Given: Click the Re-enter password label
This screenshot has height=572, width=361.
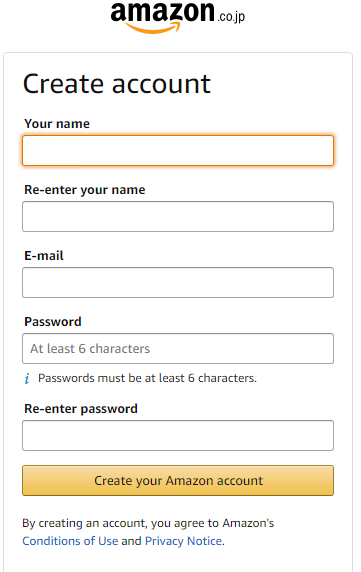Looking at the screenshot, I should click(x=81, y=409).
